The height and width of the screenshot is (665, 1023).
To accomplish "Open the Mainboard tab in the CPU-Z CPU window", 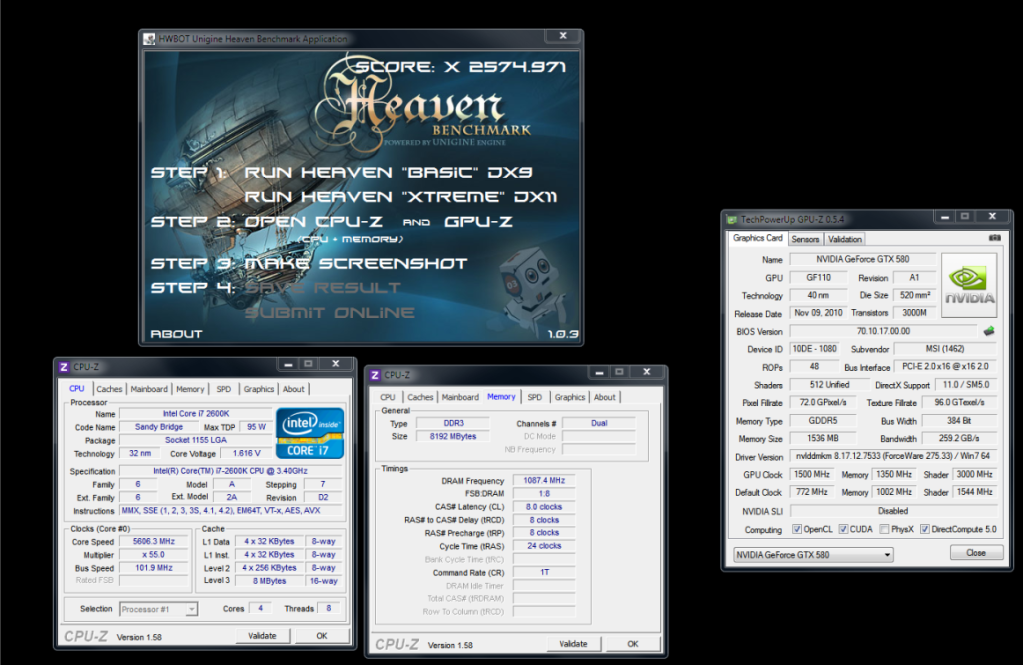I will [x=149, y=389].
